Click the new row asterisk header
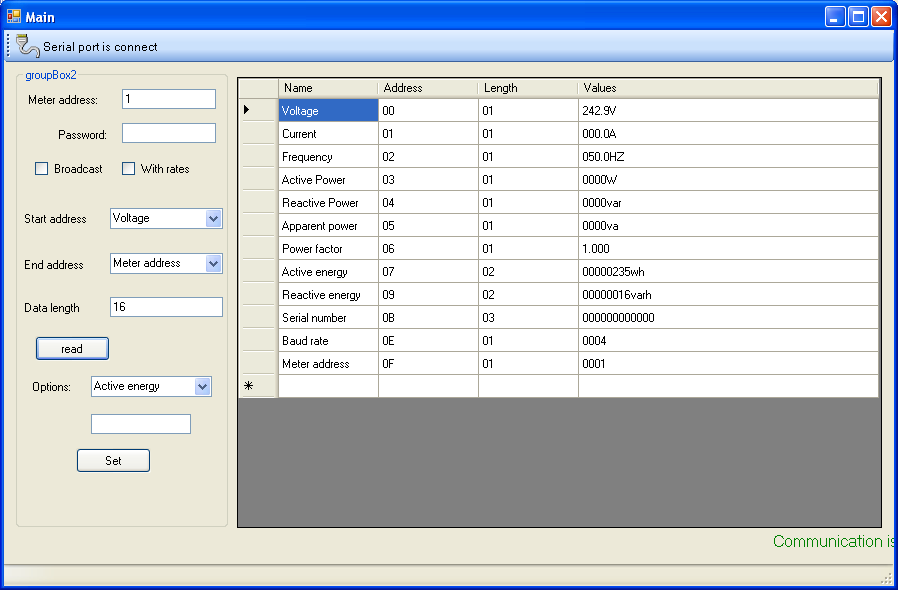This screenshot has width=898, height=590. click(258, 386)
